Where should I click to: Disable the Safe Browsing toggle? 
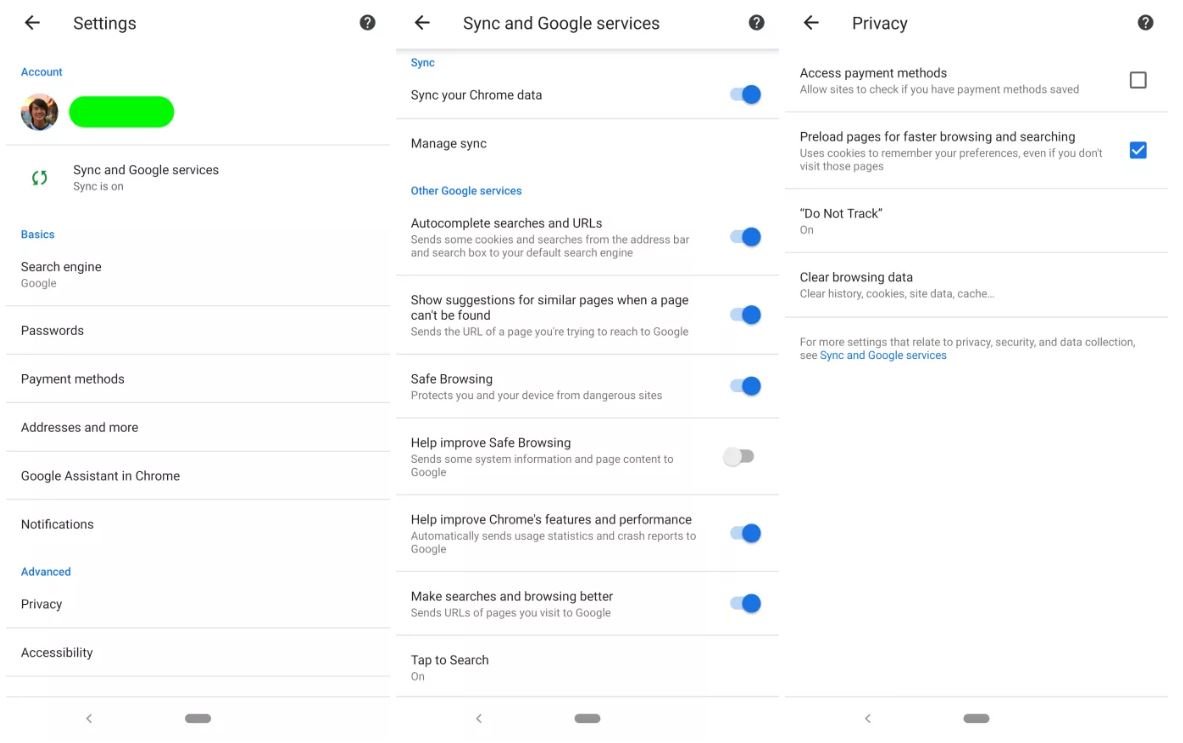click(744, 386)
